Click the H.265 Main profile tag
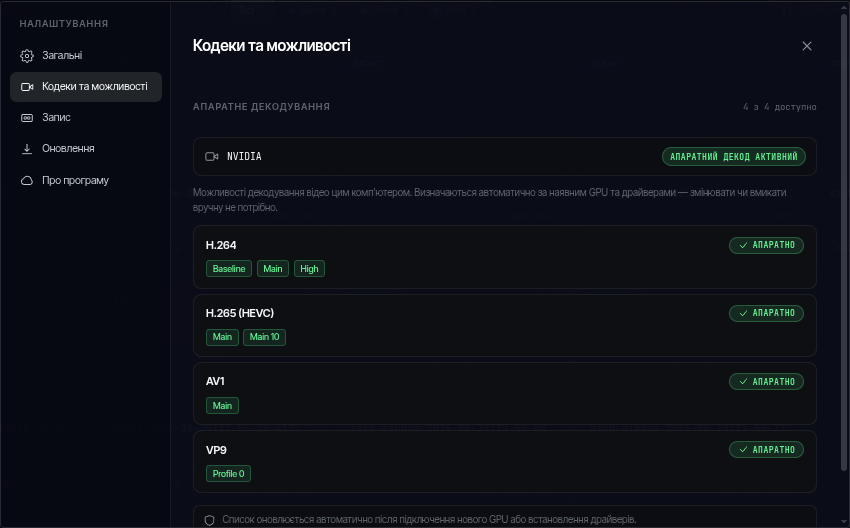850x528 pixels. [x=222, y=337]
